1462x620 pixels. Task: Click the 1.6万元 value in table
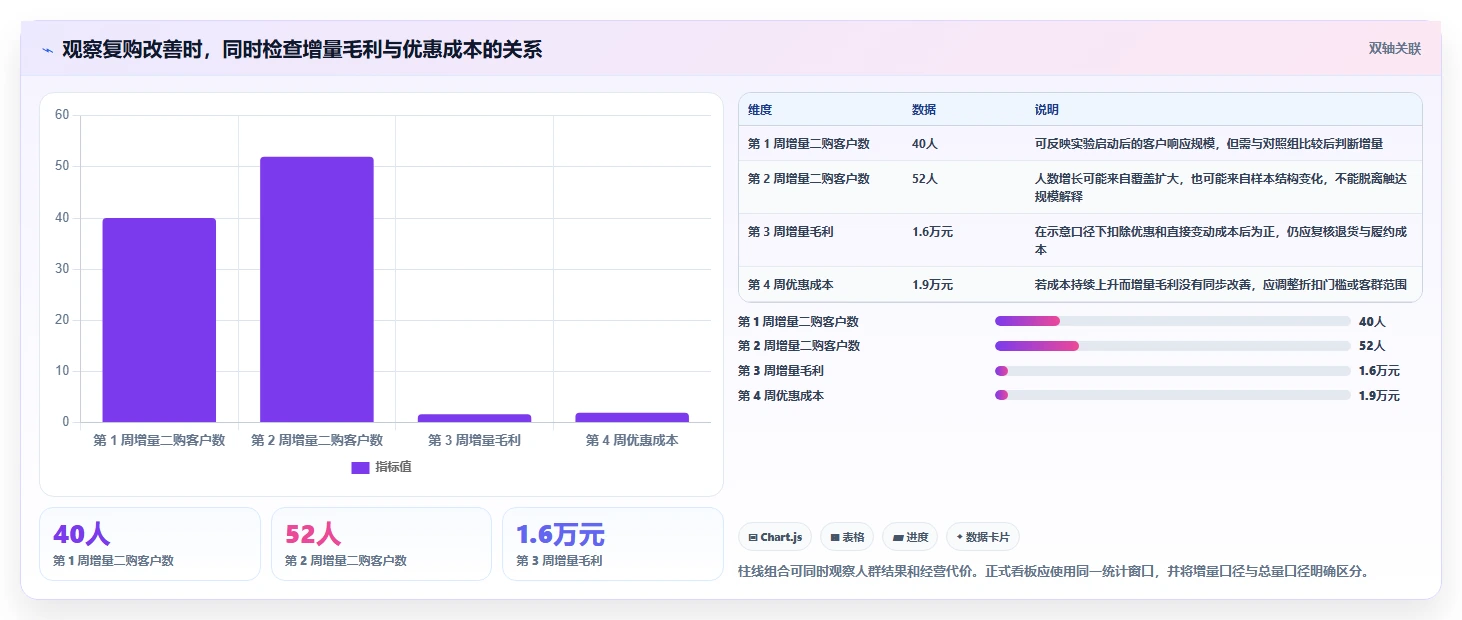click(x=933, y=232)
